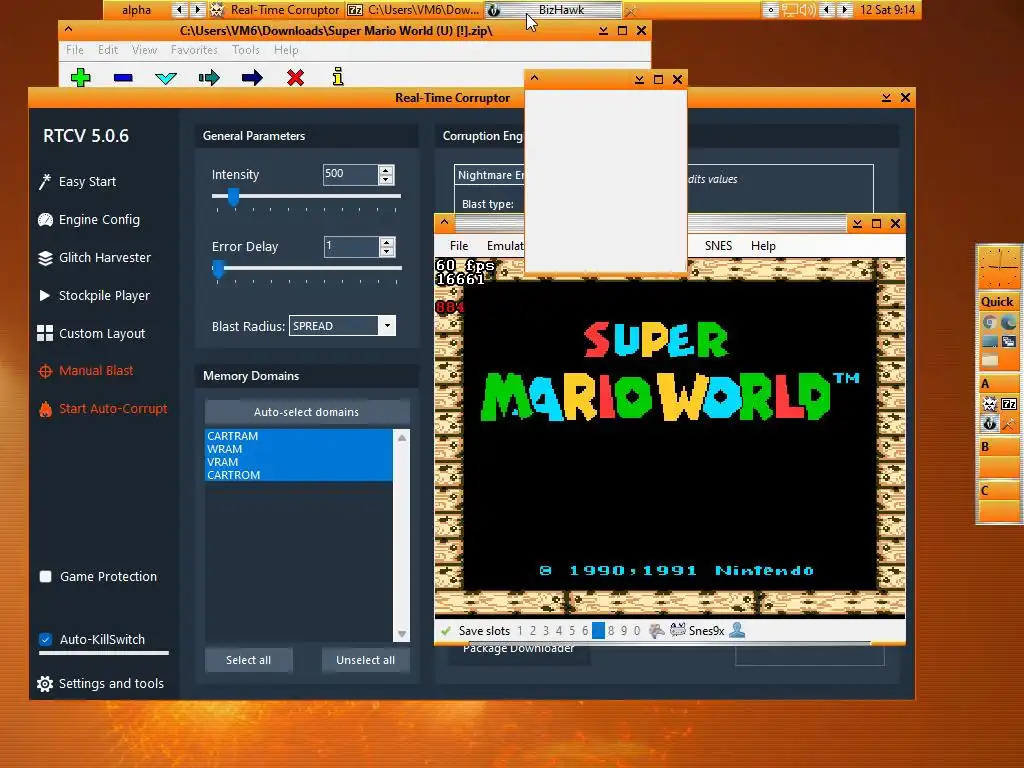Open Favorites menu in 7-Zip window
This screenshot has height=768, width=1024.
pos(194,50)
